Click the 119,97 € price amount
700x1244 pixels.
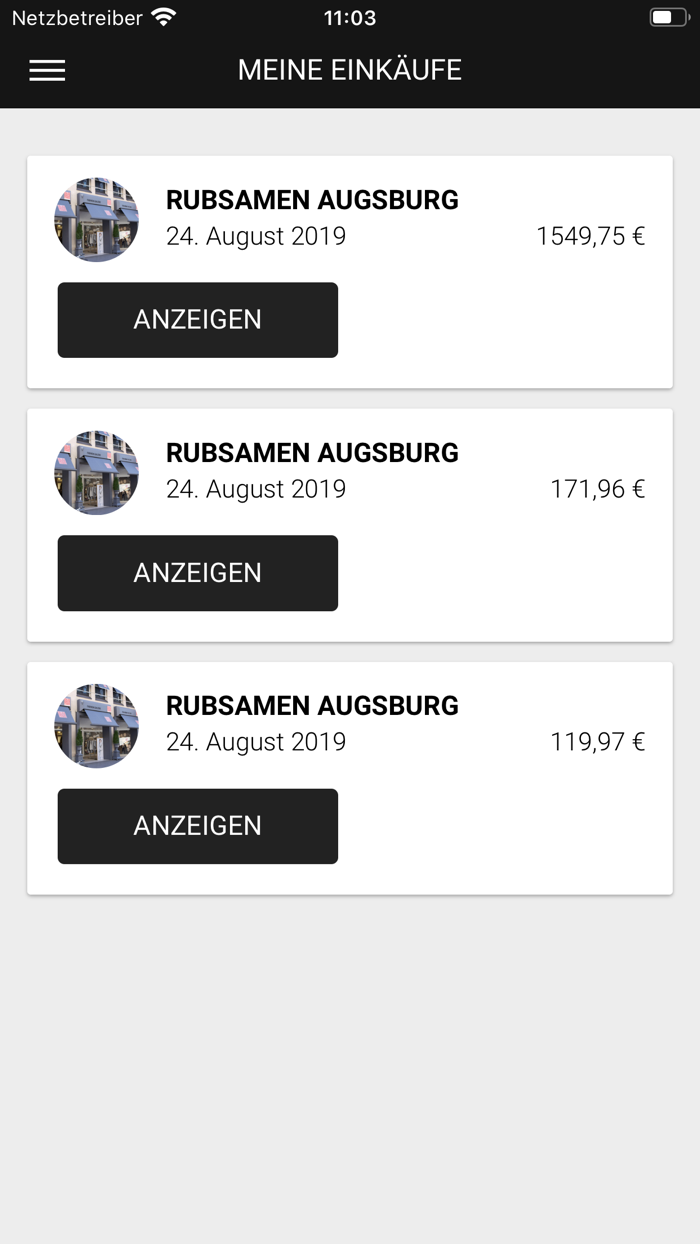(597, 742)
